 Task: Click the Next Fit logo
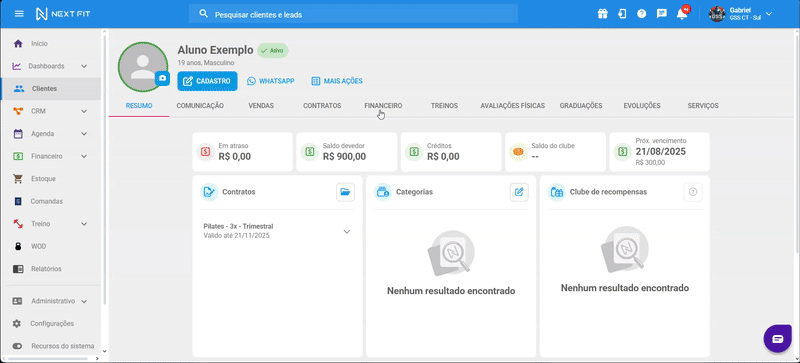63,14
